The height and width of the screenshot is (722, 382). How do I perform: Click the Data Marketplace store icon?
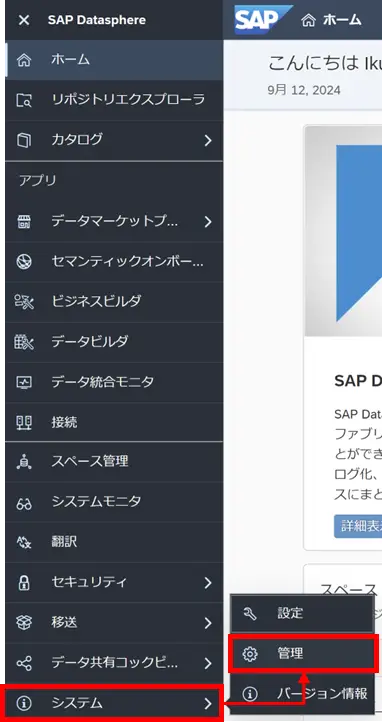click(x=23, y=222)
